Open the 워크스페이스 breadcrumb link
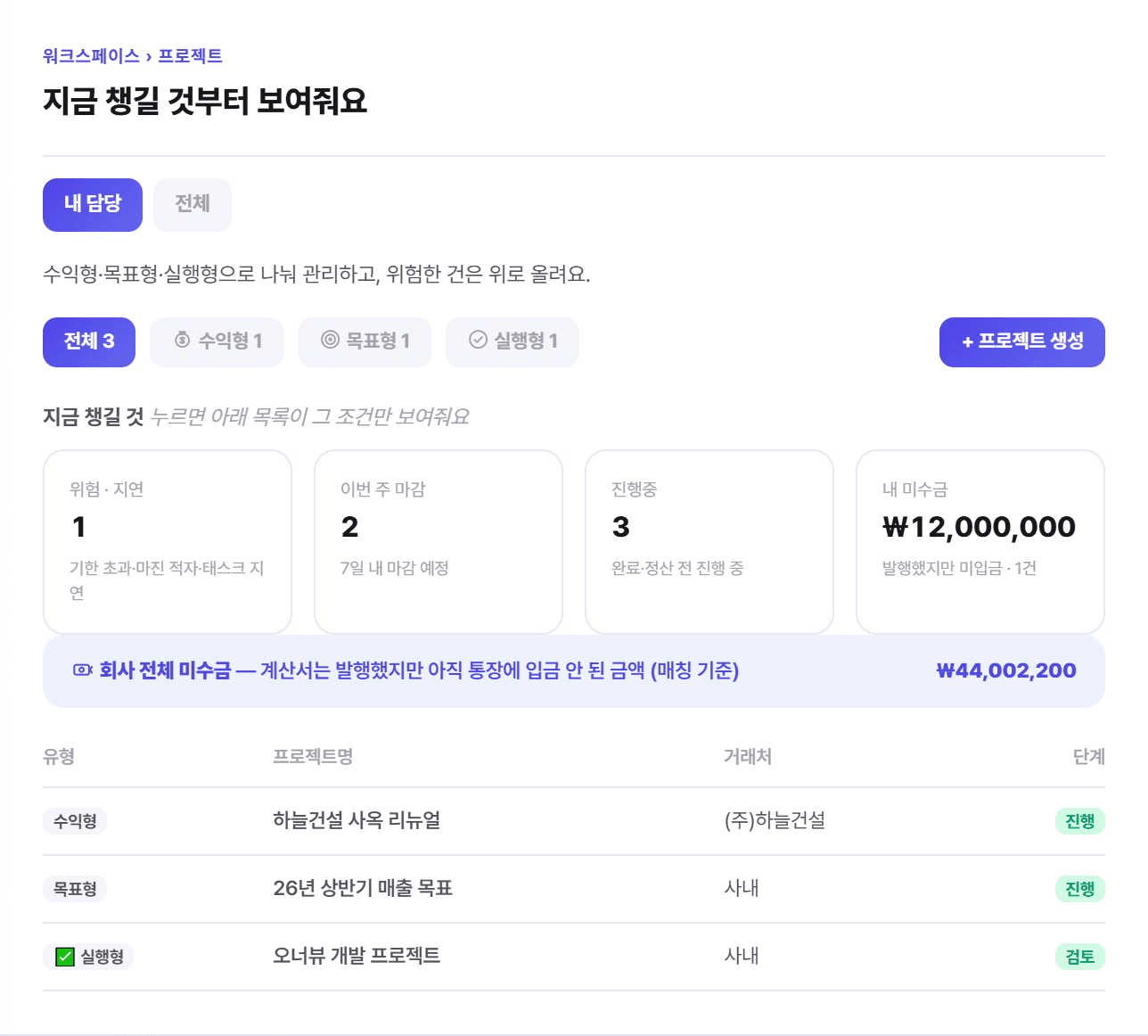This screenshot has width=1148, height=1036. click(x=91, y=55)
